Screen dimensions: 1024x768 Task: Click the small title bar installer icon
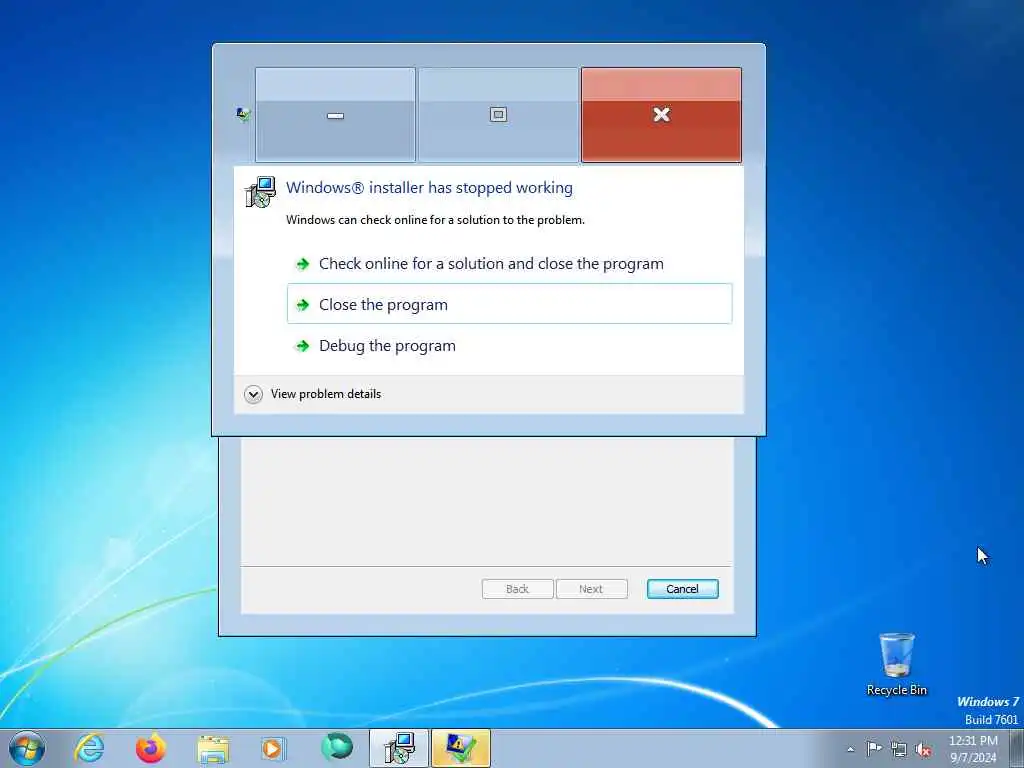(243, 115)
